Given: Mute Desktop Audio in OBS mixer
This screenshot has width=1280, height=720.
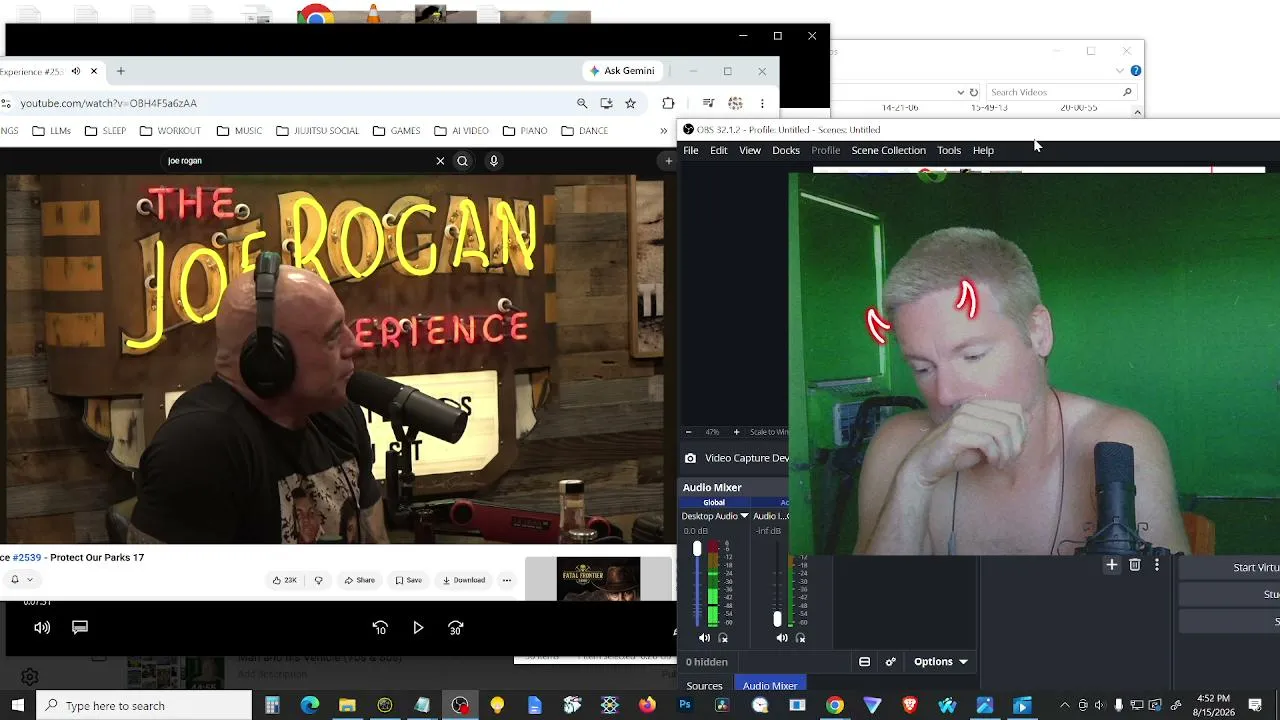Looking at the screenshot, I should pyautogui.click(x=705, y=638).
